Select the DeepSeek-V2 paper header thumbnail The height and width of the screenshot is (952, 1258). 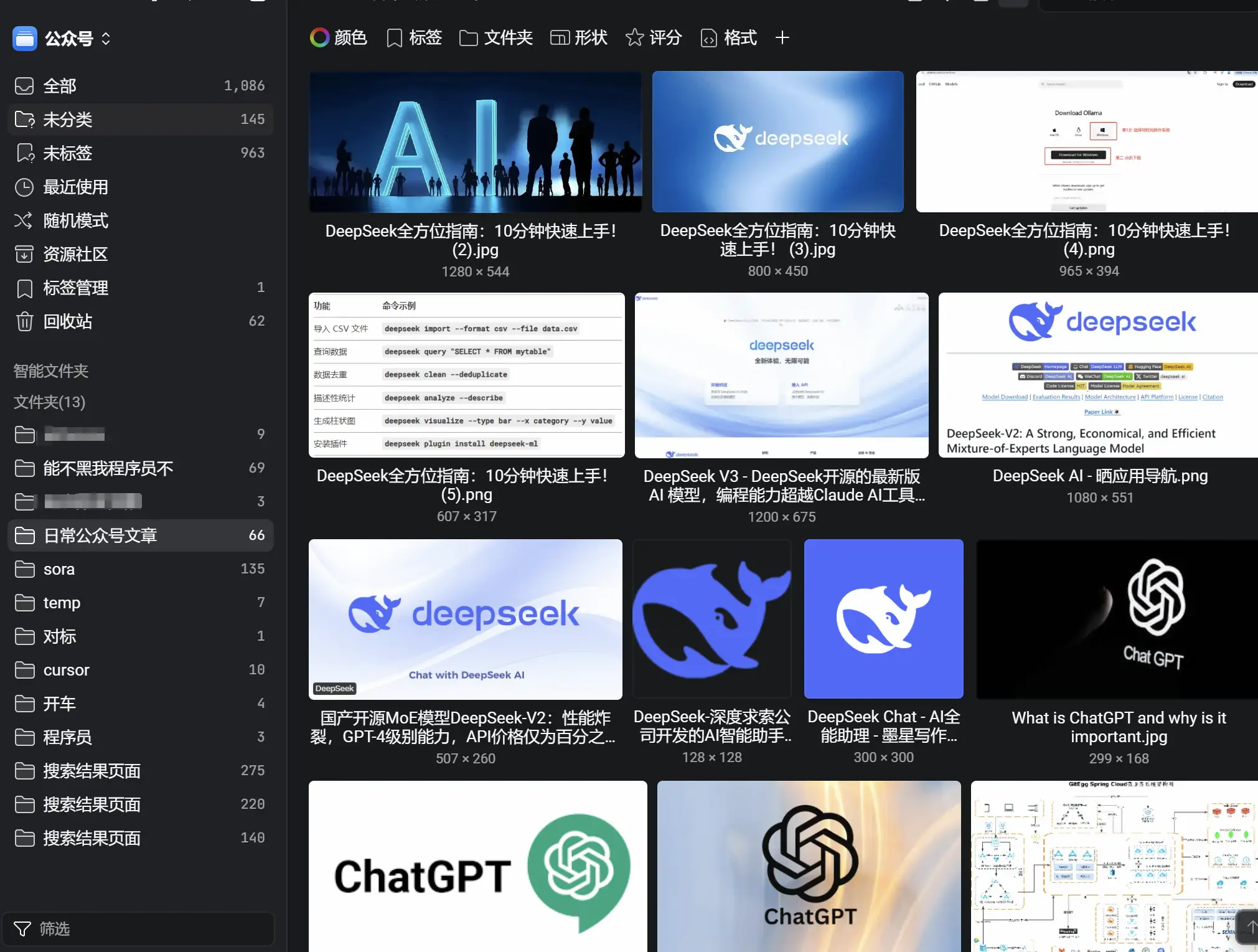coord(1098,375)
